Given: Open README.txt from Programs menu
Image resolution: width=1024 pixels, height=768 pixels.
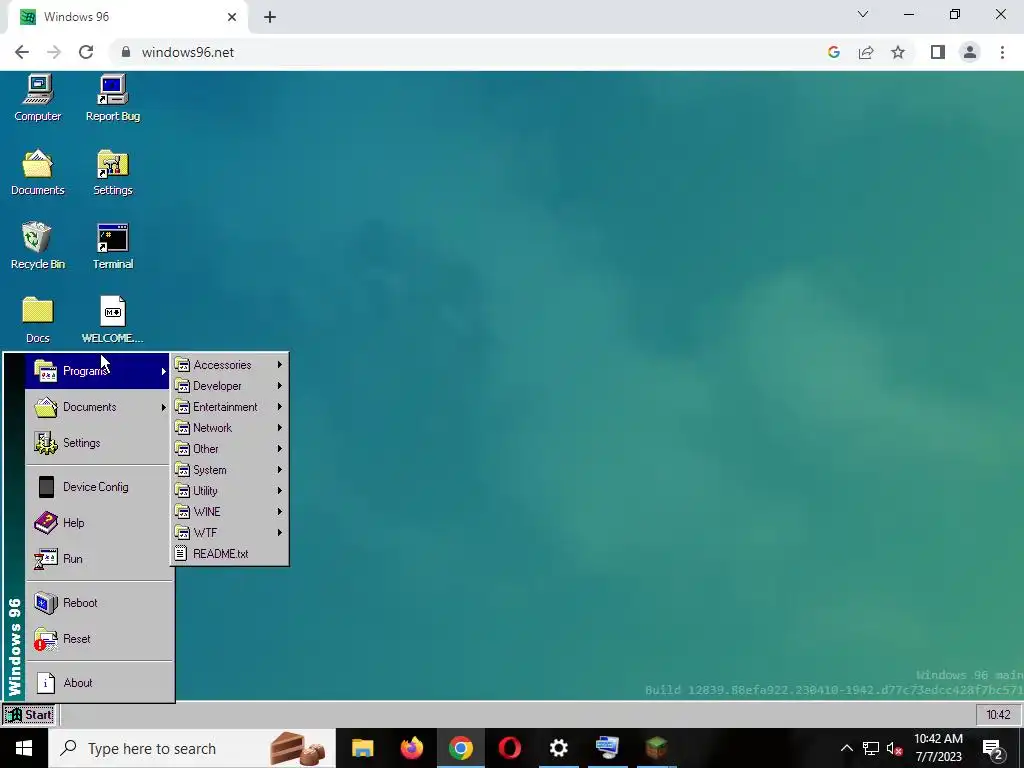Looking at the screenshot, I should pos(229,553).
